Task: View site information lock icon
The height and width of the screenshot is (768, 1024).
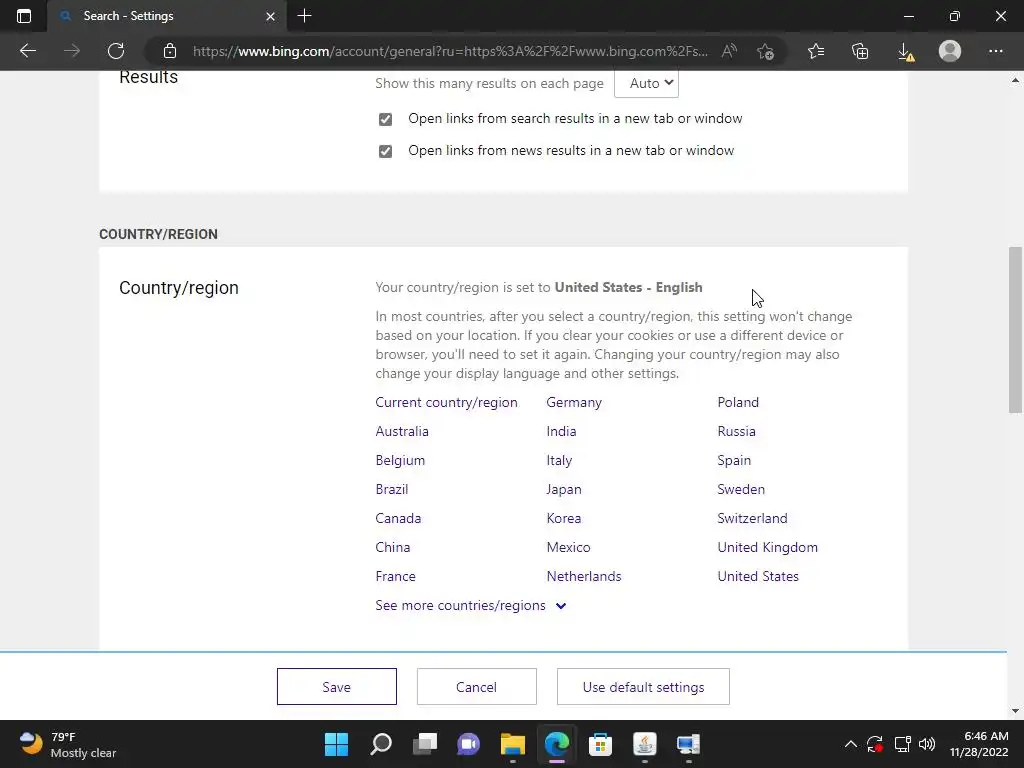Action: 170,51
